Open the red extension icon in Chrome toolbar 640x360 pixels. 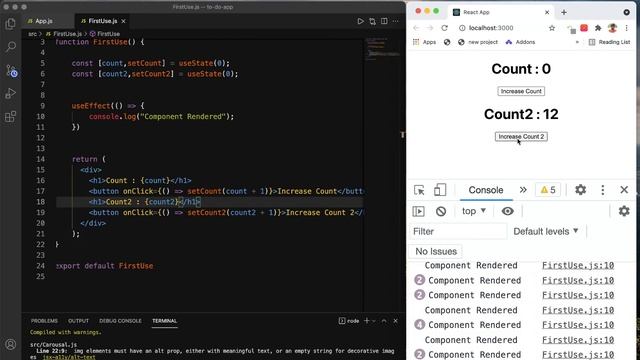tap(584, 28)
